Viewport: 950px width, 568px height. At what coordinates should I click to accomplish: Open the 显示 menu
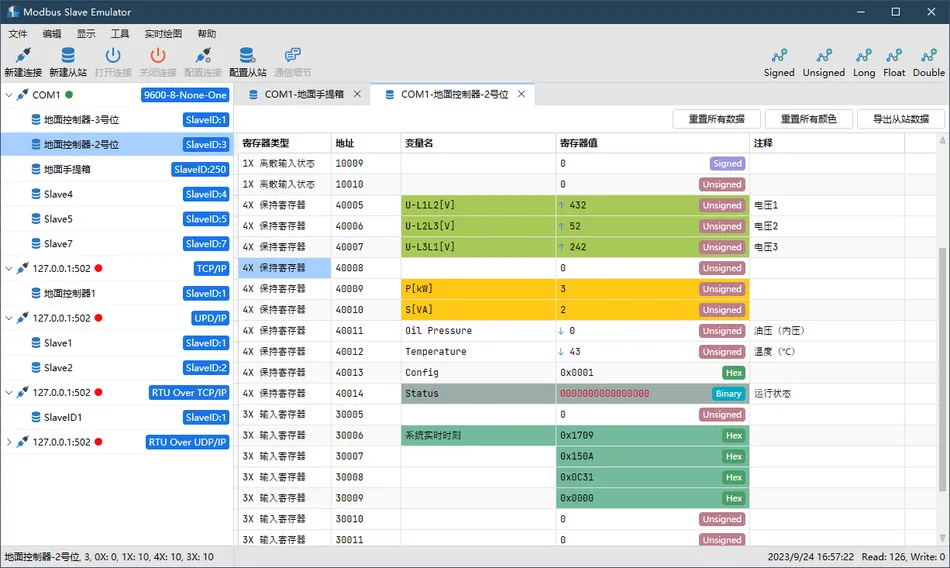click(x=85, y=33)
